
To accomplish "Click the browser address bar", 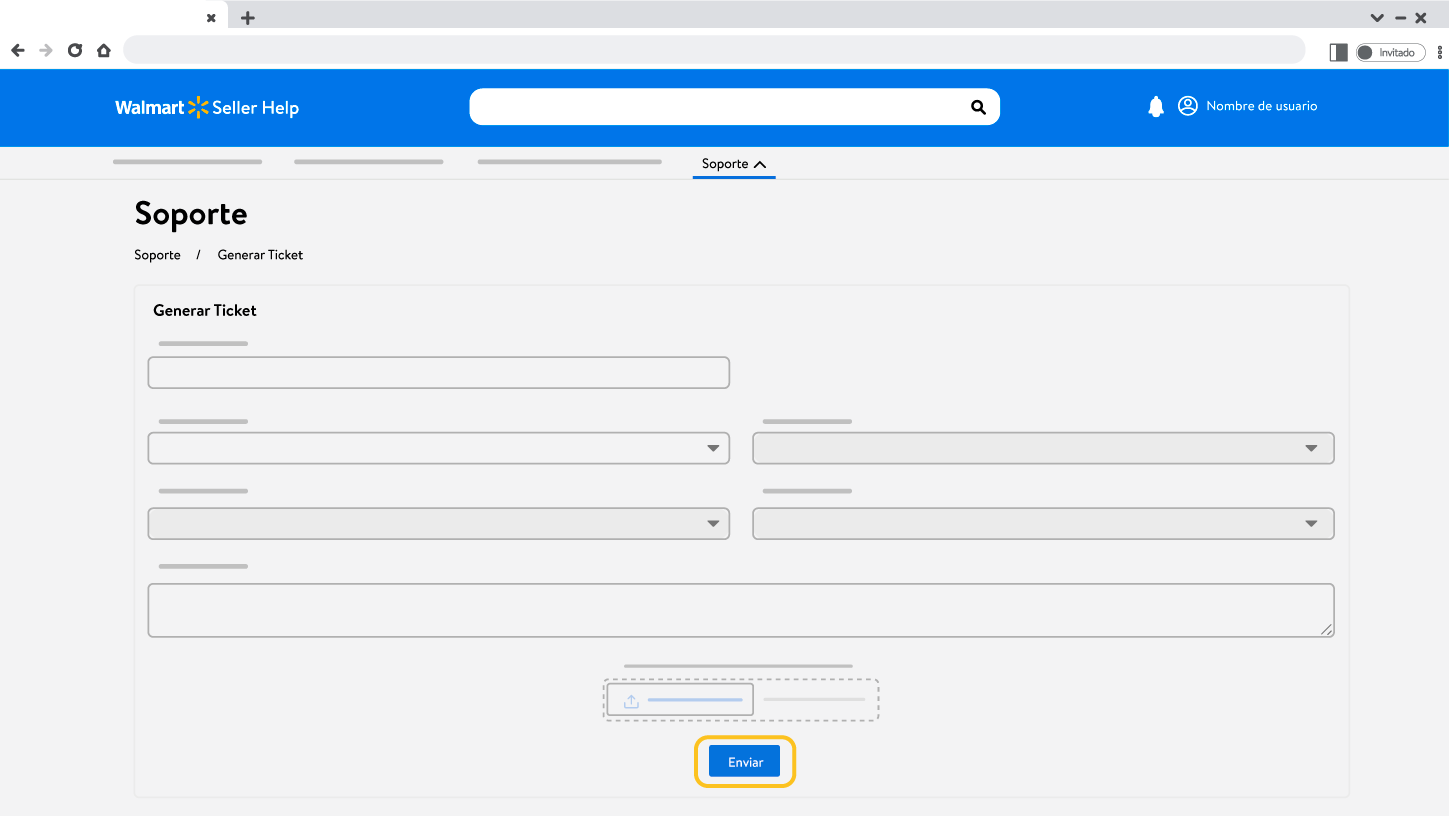I will 713,50.
